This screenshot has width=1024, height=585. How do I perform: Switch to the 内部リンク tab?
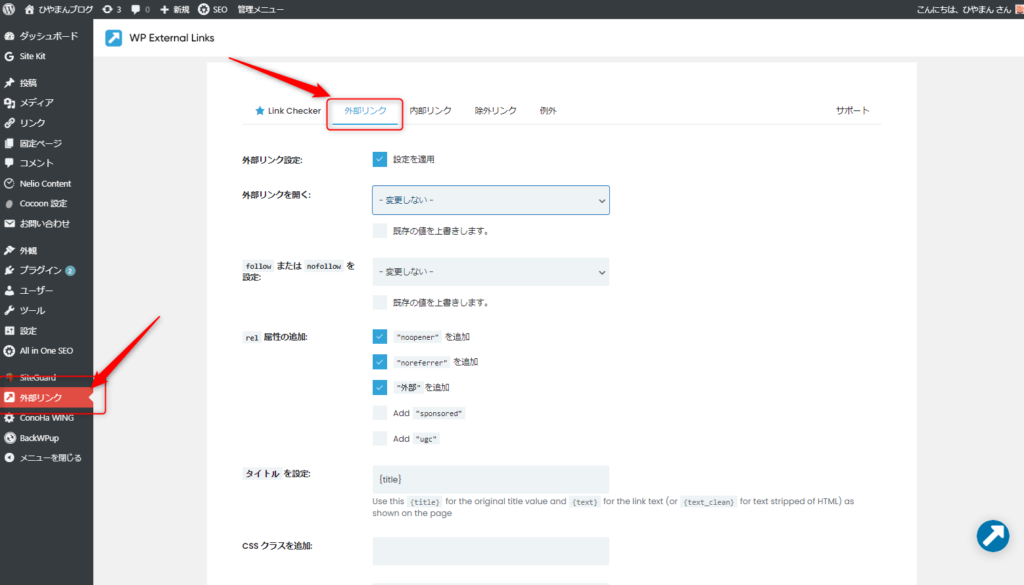tap(430, 111)
